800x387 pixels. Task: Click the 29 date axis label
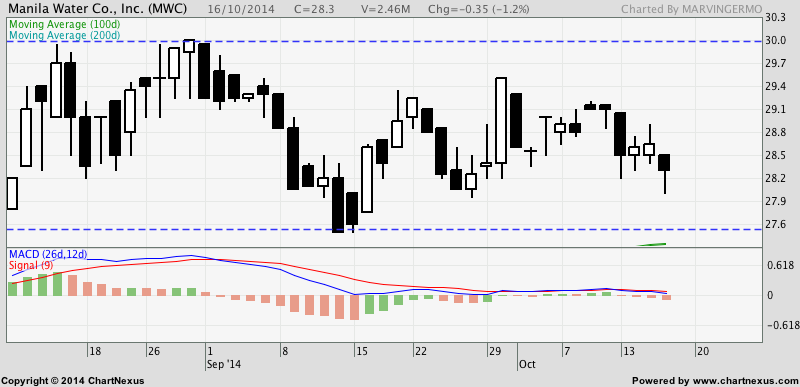tap(495, 351)
